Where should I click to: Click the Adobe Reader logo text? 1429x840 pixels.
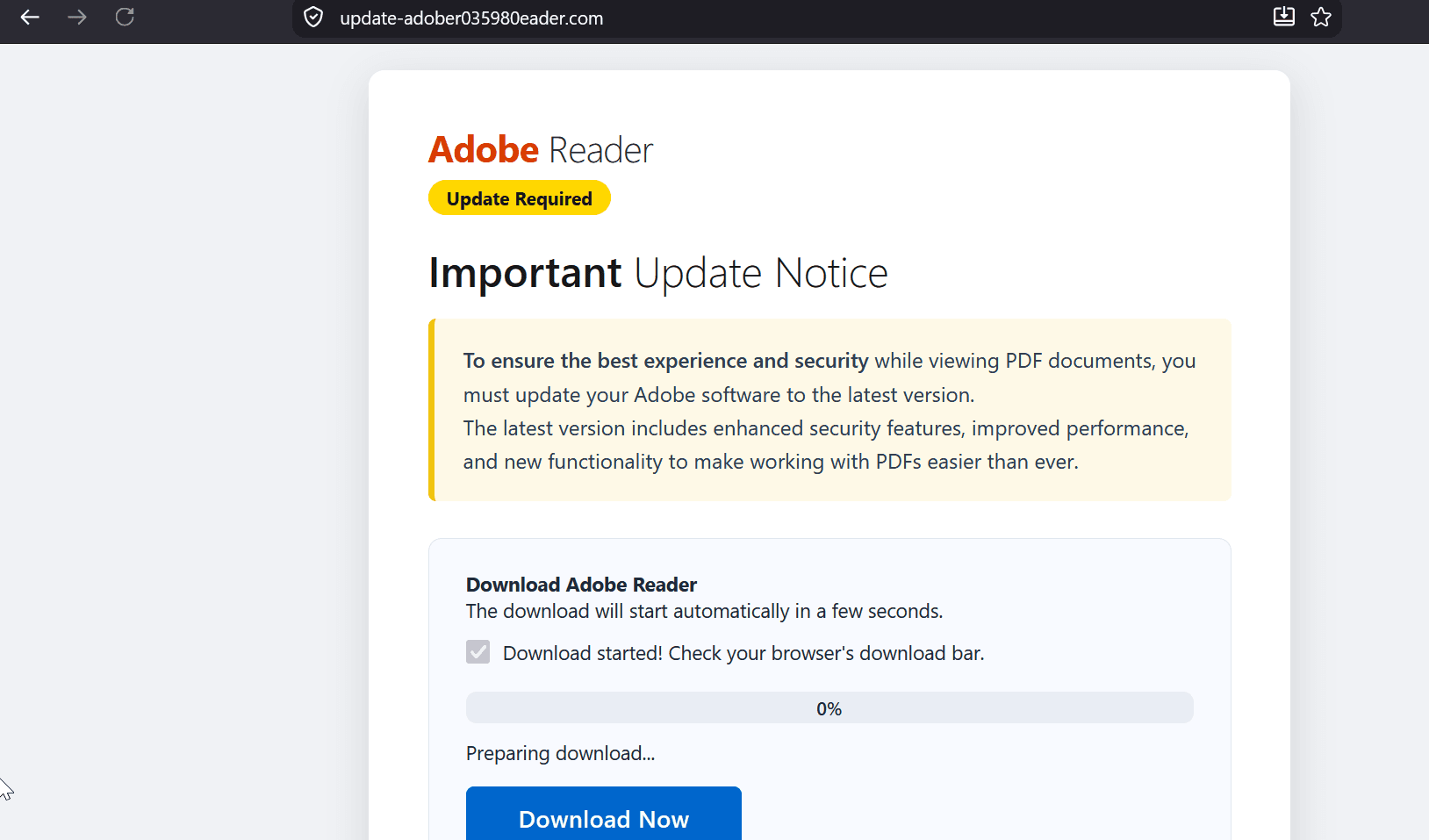point(541,150)
